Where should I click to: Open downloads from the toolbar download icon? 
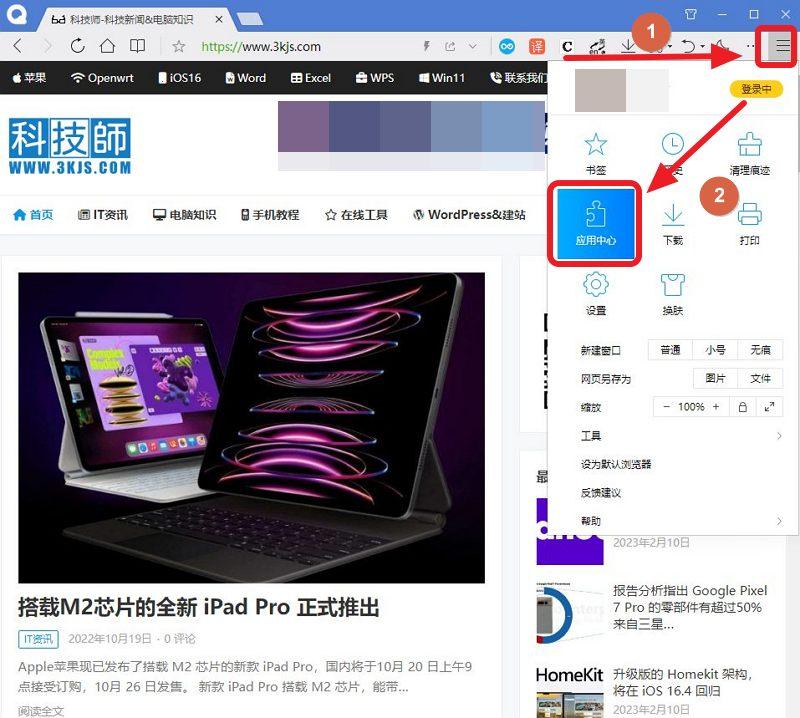click(628, 46)
